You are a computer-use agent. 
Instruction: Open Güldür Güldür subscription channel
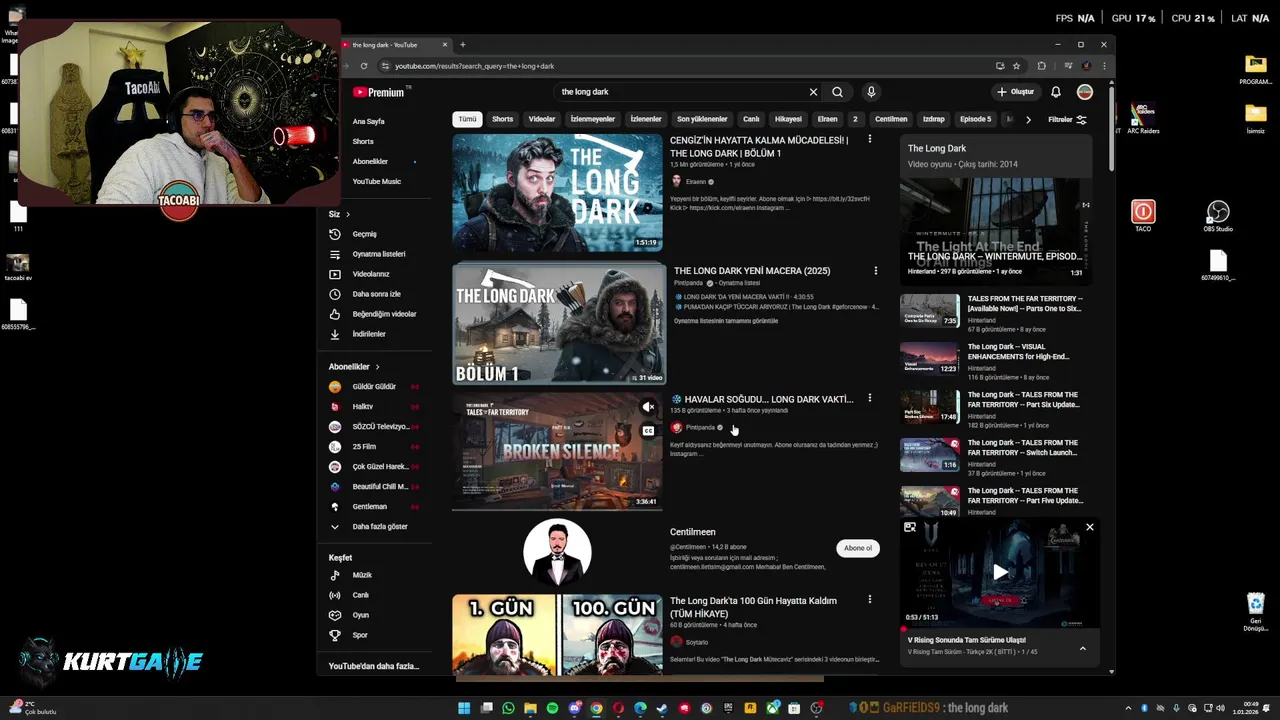pos(374,386)
